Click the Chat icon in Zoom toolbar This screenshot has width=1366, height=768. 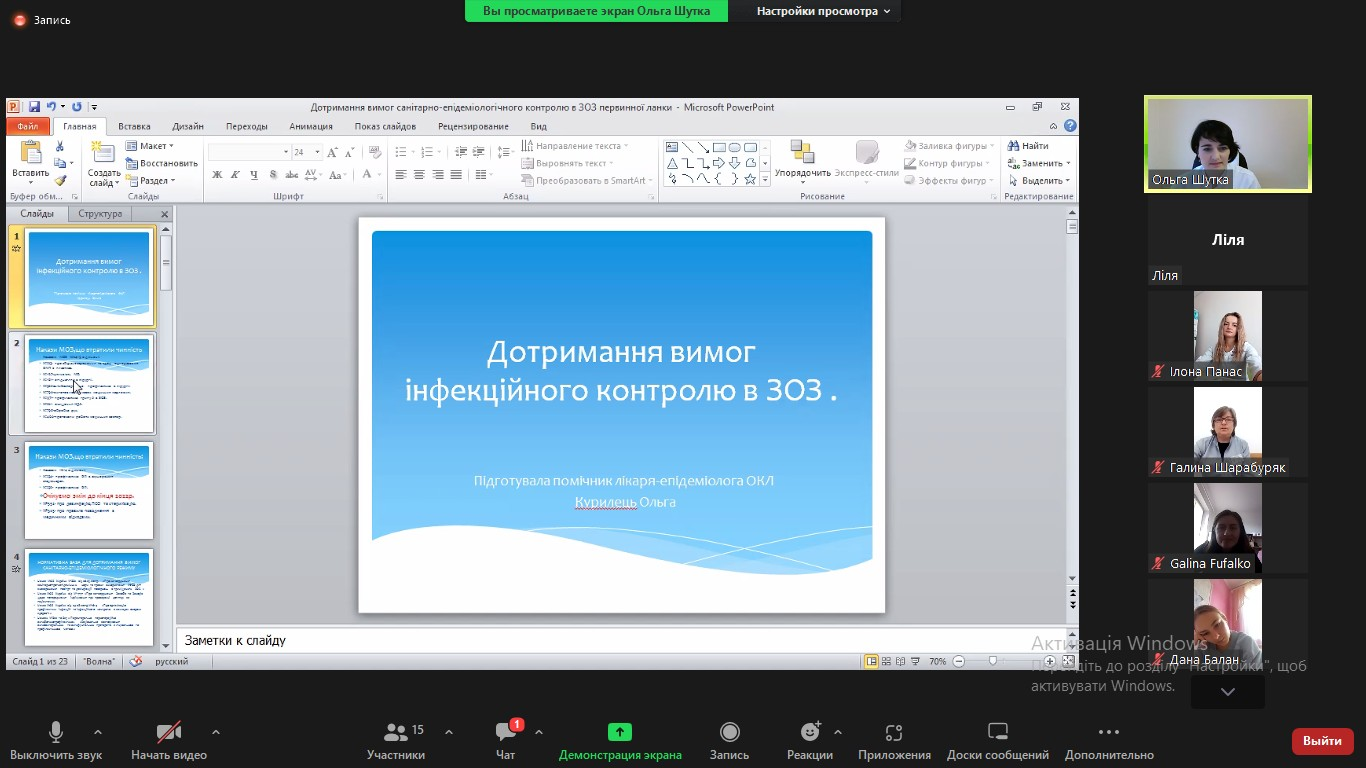click(x=506, y=733)
